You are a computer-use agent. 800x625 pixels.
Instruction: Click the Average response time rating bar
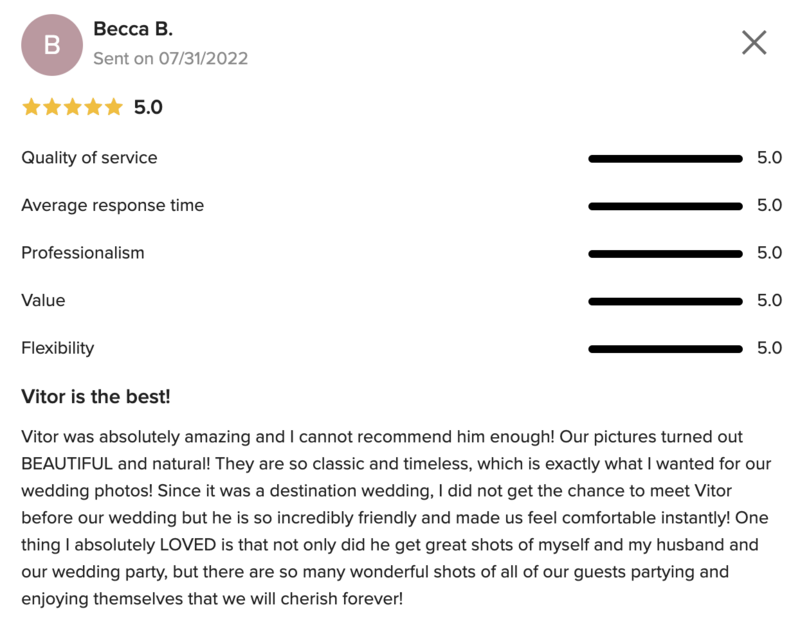(x=665, y=206)
